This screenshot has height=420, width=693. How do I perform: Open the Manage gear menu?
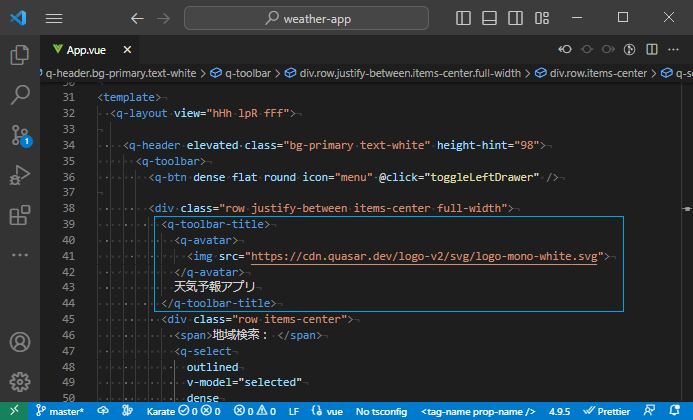pyautogui.click(x=20, y=382)
